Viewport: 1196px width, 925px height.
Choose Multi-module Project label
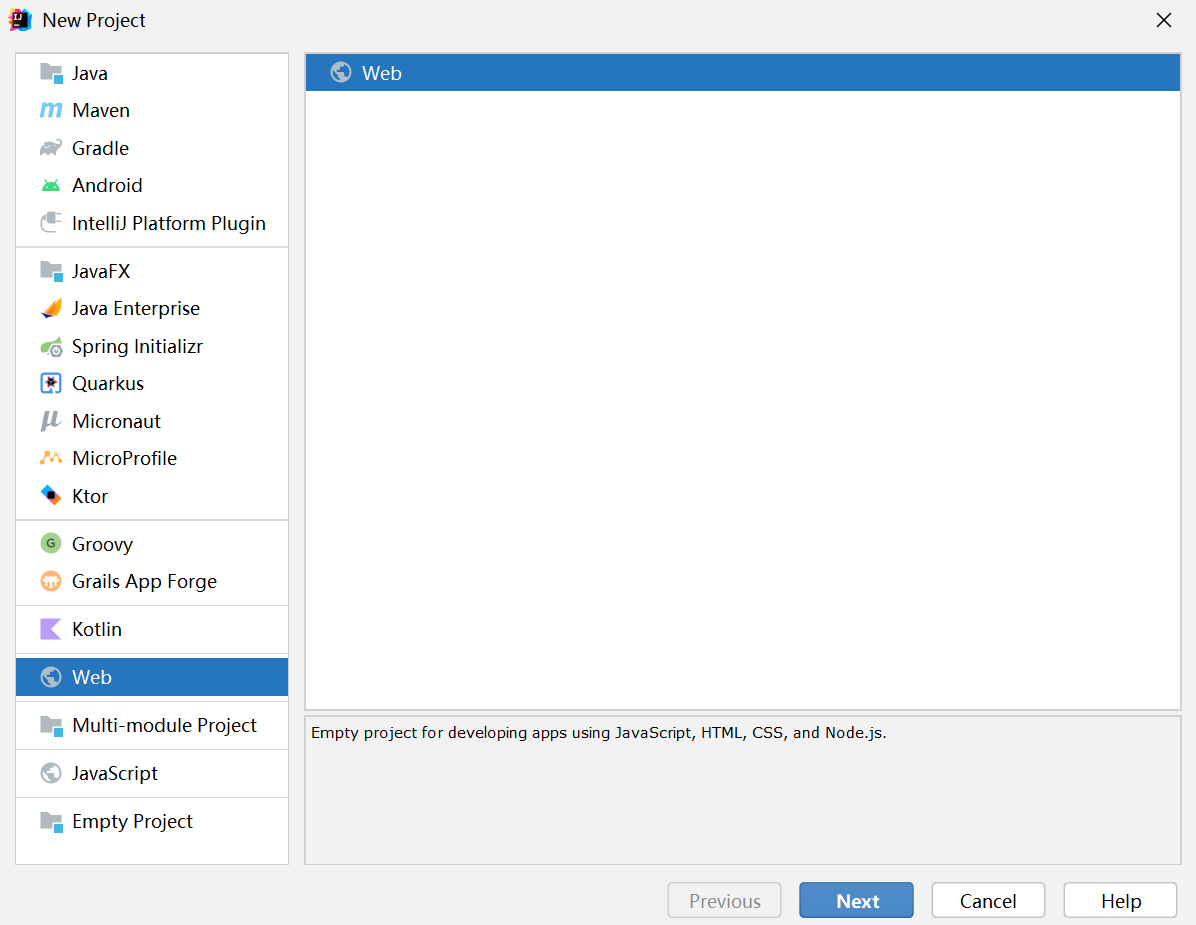[x=165, y=725]
